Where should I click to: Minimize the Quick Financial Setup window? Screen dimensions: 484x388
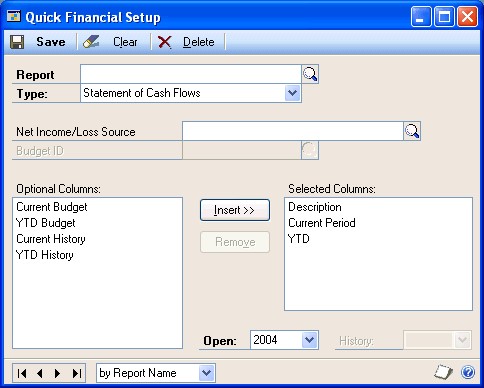click(421, 17)
